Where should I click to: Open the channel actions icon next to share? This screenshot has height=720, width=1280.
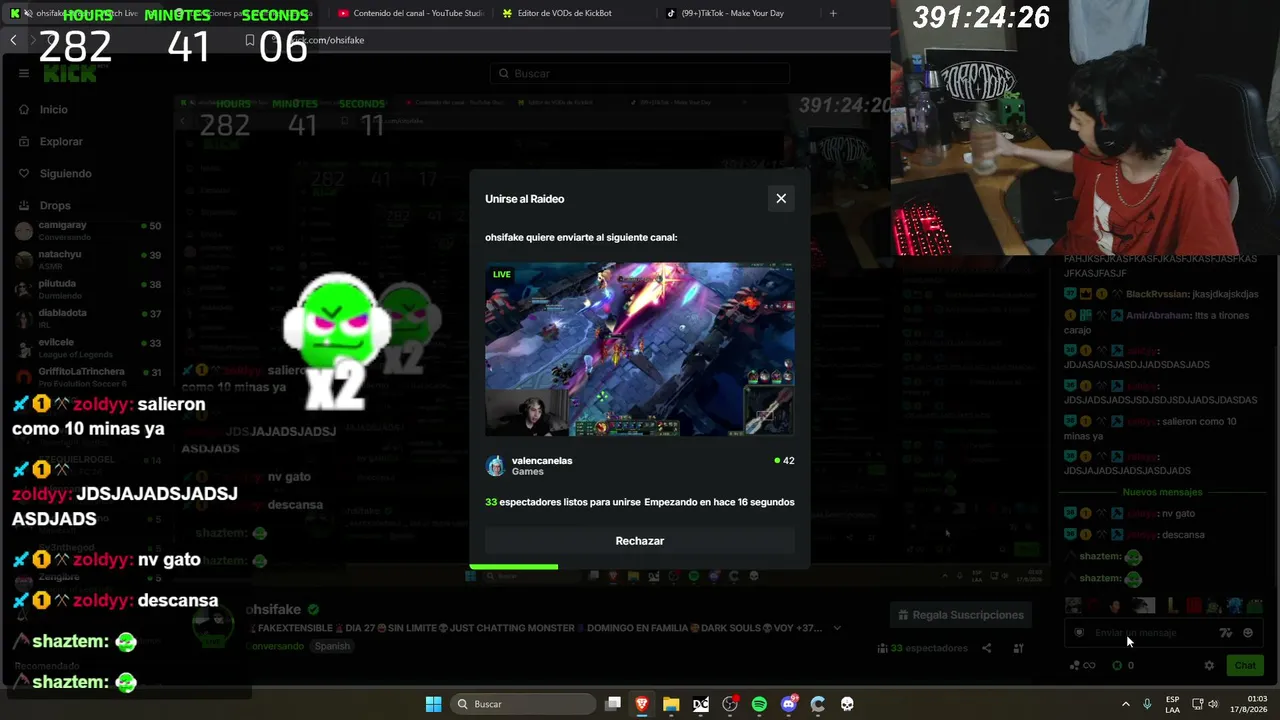coord(1018,648)
